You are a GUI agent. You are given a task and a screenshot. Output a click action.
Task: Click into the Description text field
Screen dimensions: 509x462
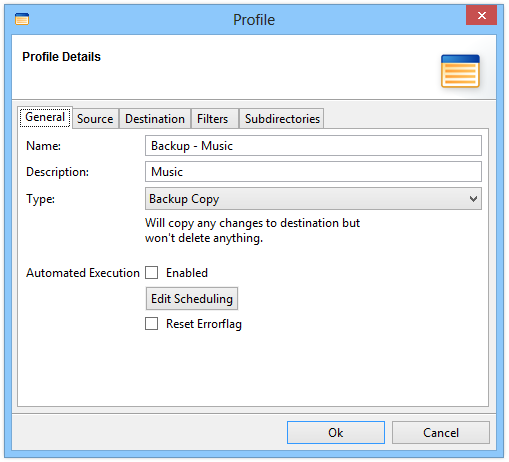pos(313,172)
